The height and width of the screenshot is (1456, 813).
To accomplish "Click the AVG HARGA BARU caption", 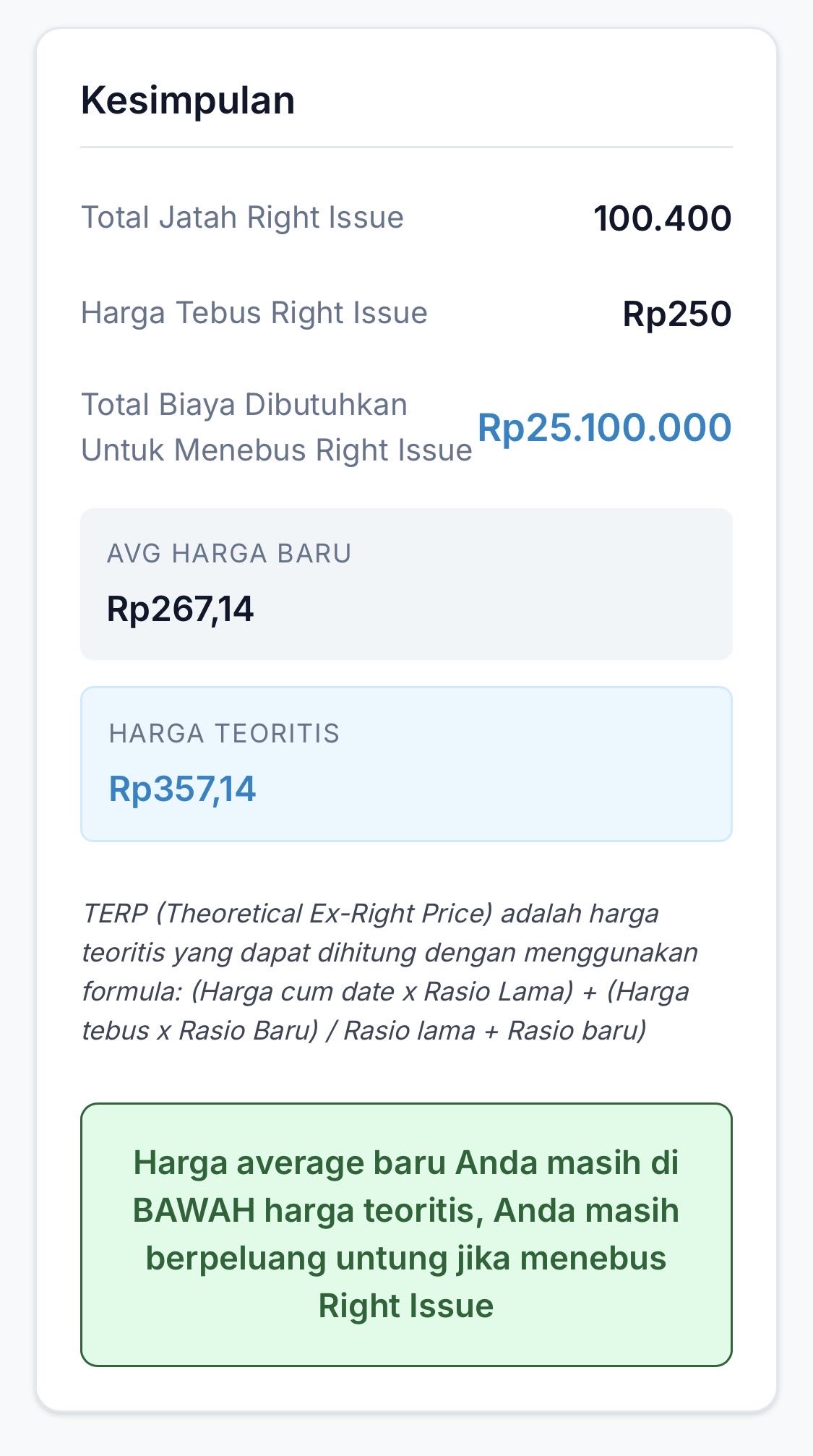I will tap(229, 554).
